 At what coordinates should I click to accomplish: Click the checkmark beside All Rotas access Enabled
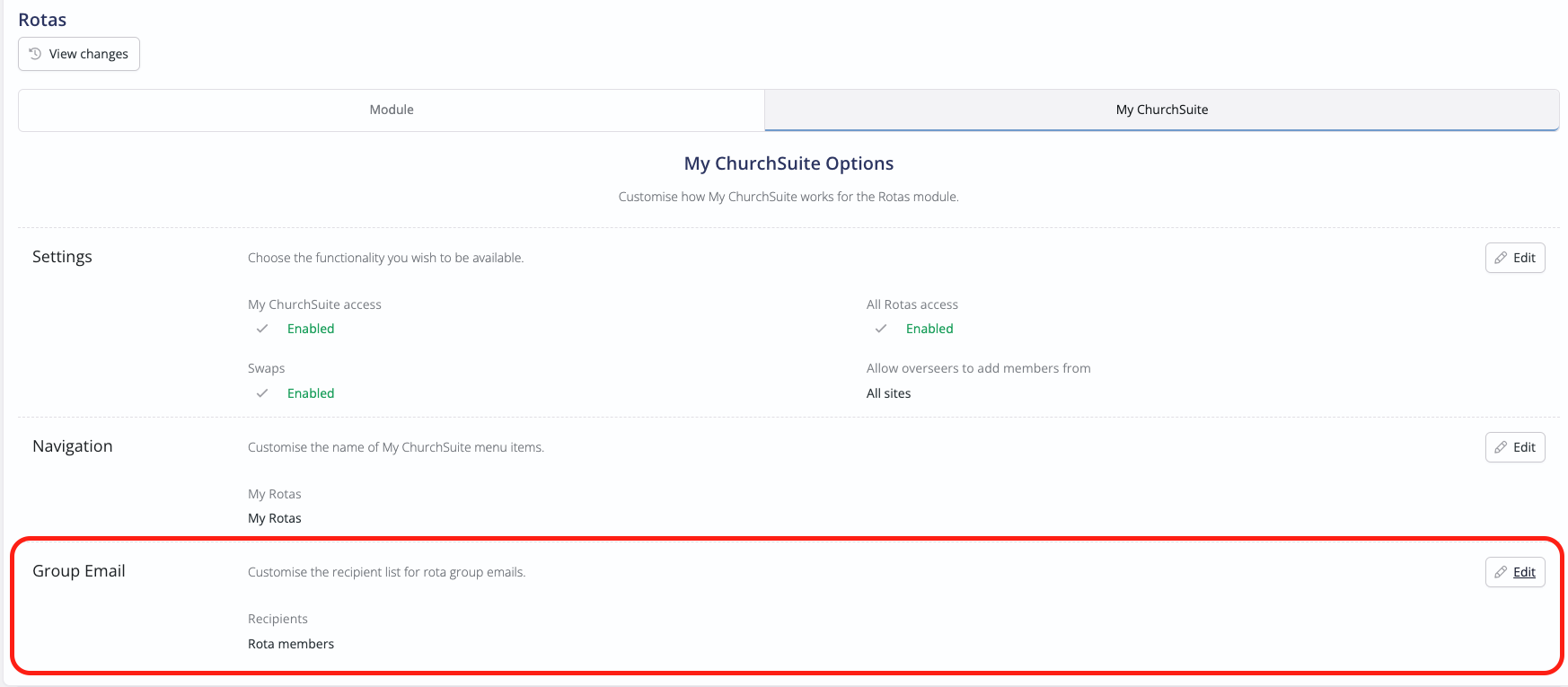[x=881, y=329]
